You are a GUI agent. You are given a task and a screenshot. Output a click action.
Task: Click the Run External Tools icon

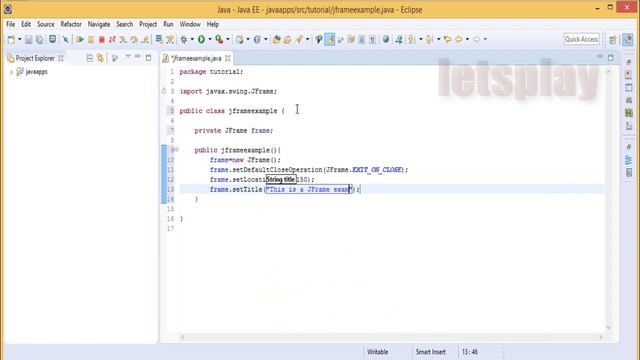[x=219, y=40]
